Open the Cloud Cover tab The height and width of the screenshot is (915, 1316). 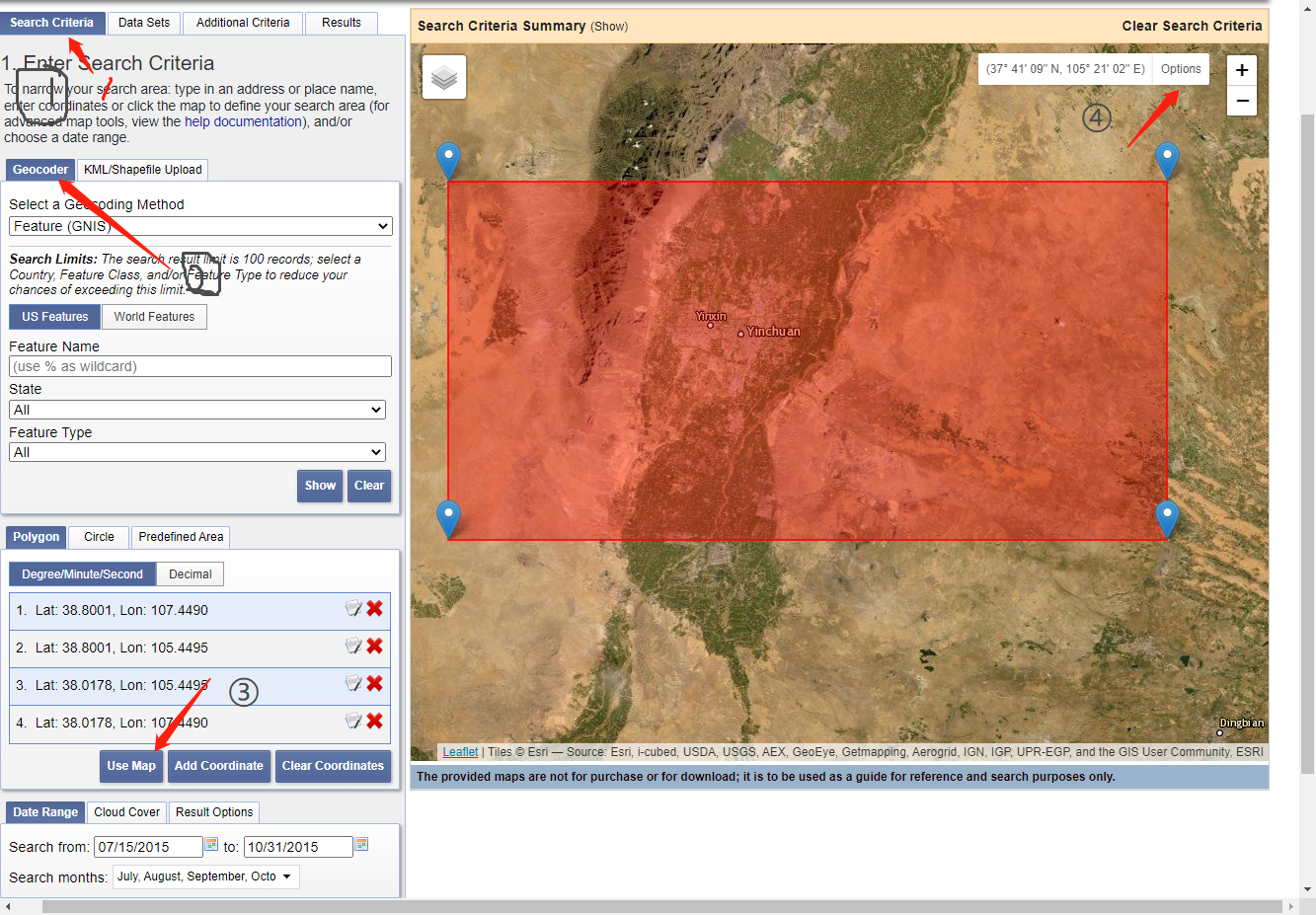coord(126,811)
